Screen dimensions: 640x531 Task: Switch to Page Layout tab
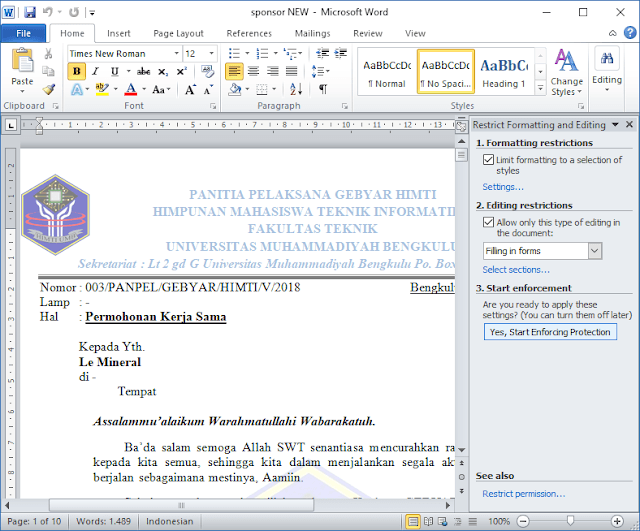coord(178,33)
